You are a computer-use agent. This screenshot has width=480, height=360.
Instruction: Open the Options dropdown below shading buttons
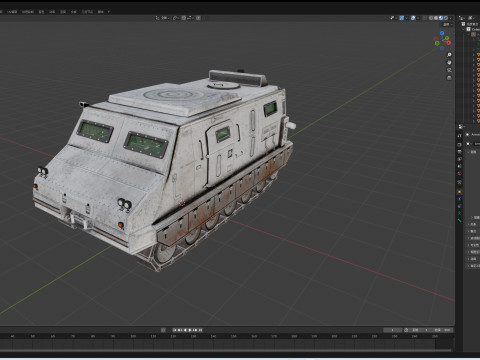(448, 25)
